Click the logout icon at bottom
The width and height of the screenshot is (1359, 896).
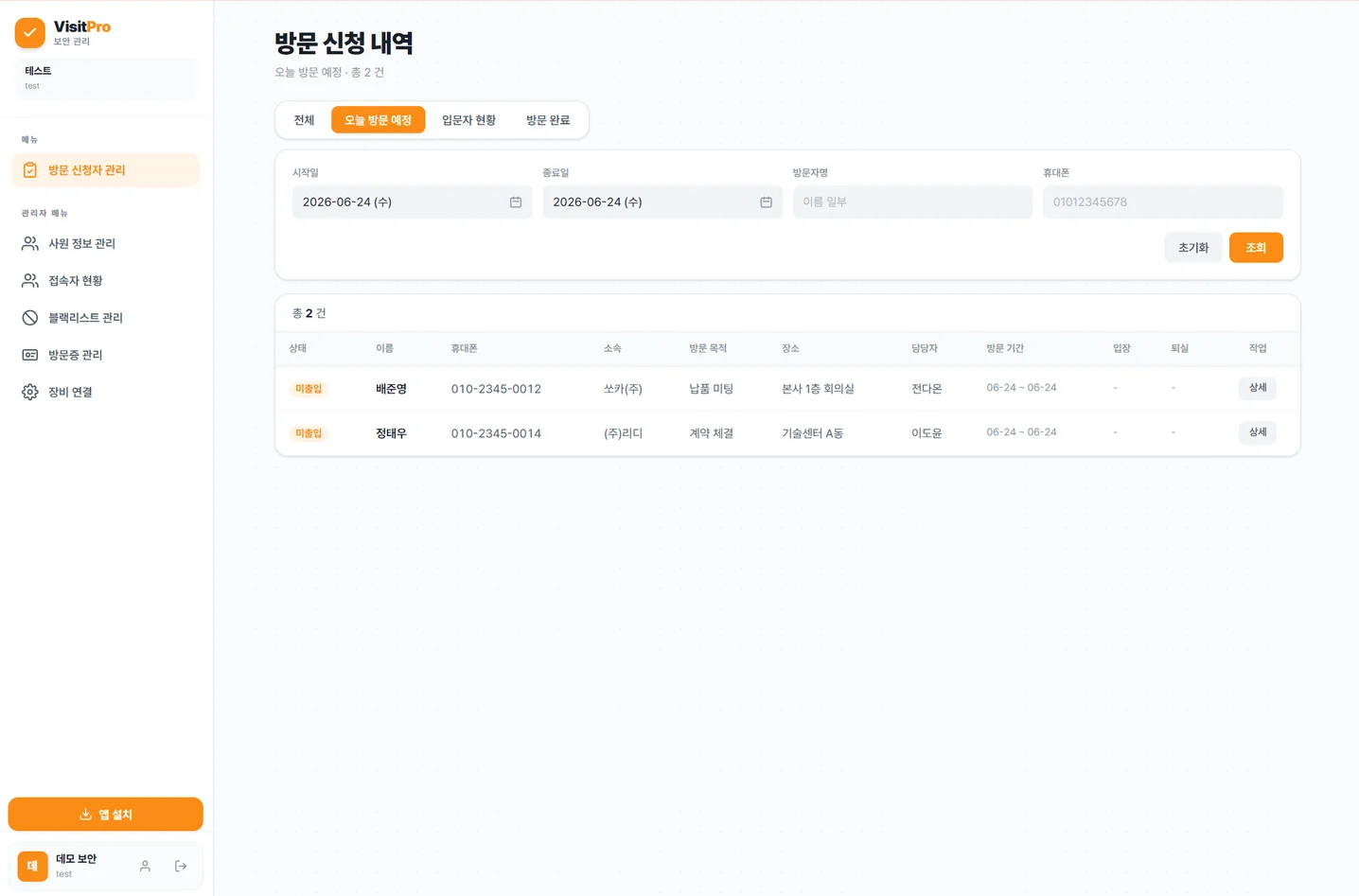point(181,866)
